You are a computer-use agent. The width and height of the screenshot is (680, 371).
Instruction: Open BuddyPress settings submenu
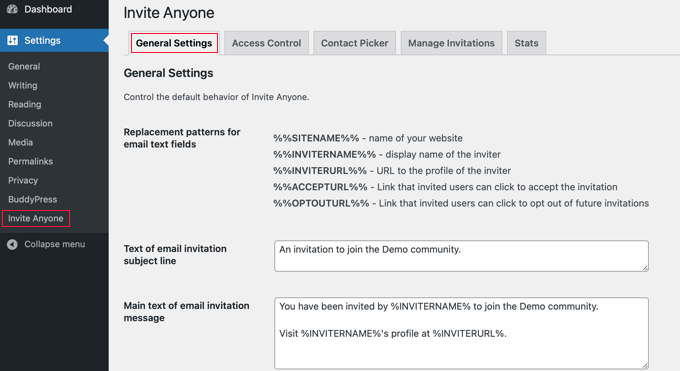tap(33, 199)
